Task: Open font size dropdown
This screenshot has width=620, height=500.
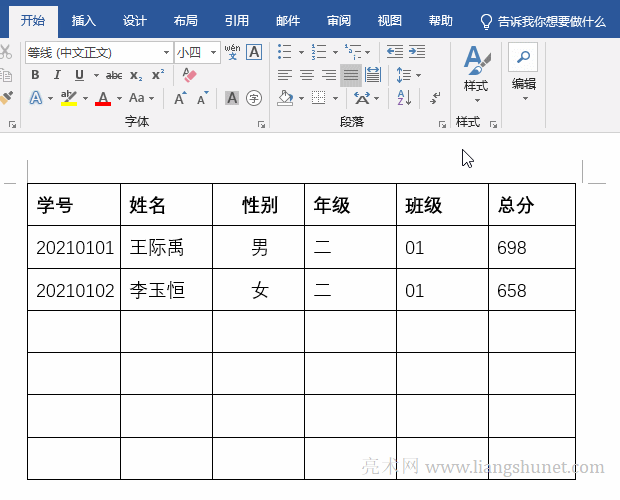Action: (x=214, y=52)
